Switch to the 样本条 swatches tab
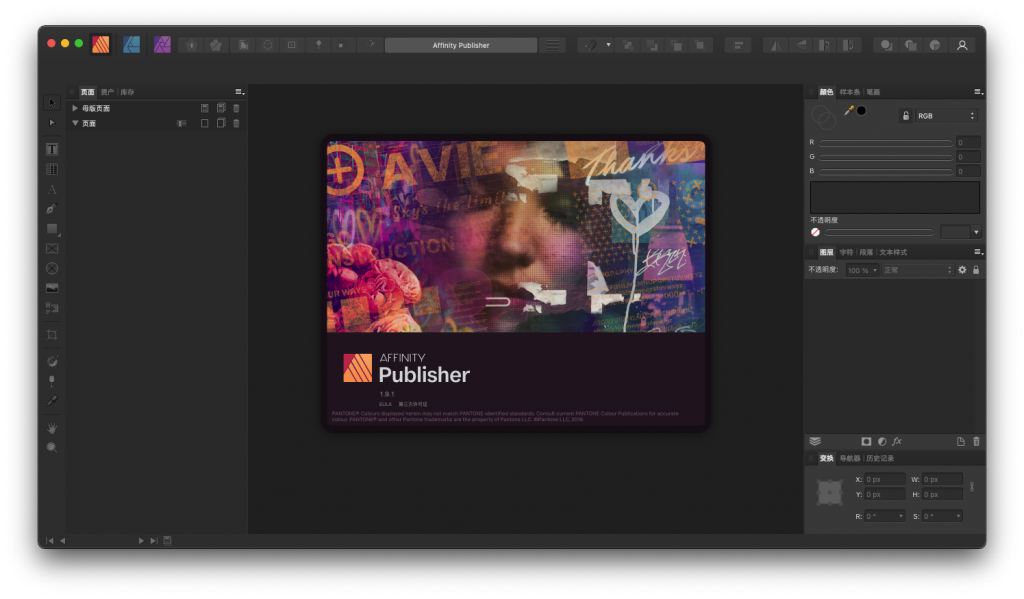The height and width of the screenshot is (599, 1024). (850, 92)
